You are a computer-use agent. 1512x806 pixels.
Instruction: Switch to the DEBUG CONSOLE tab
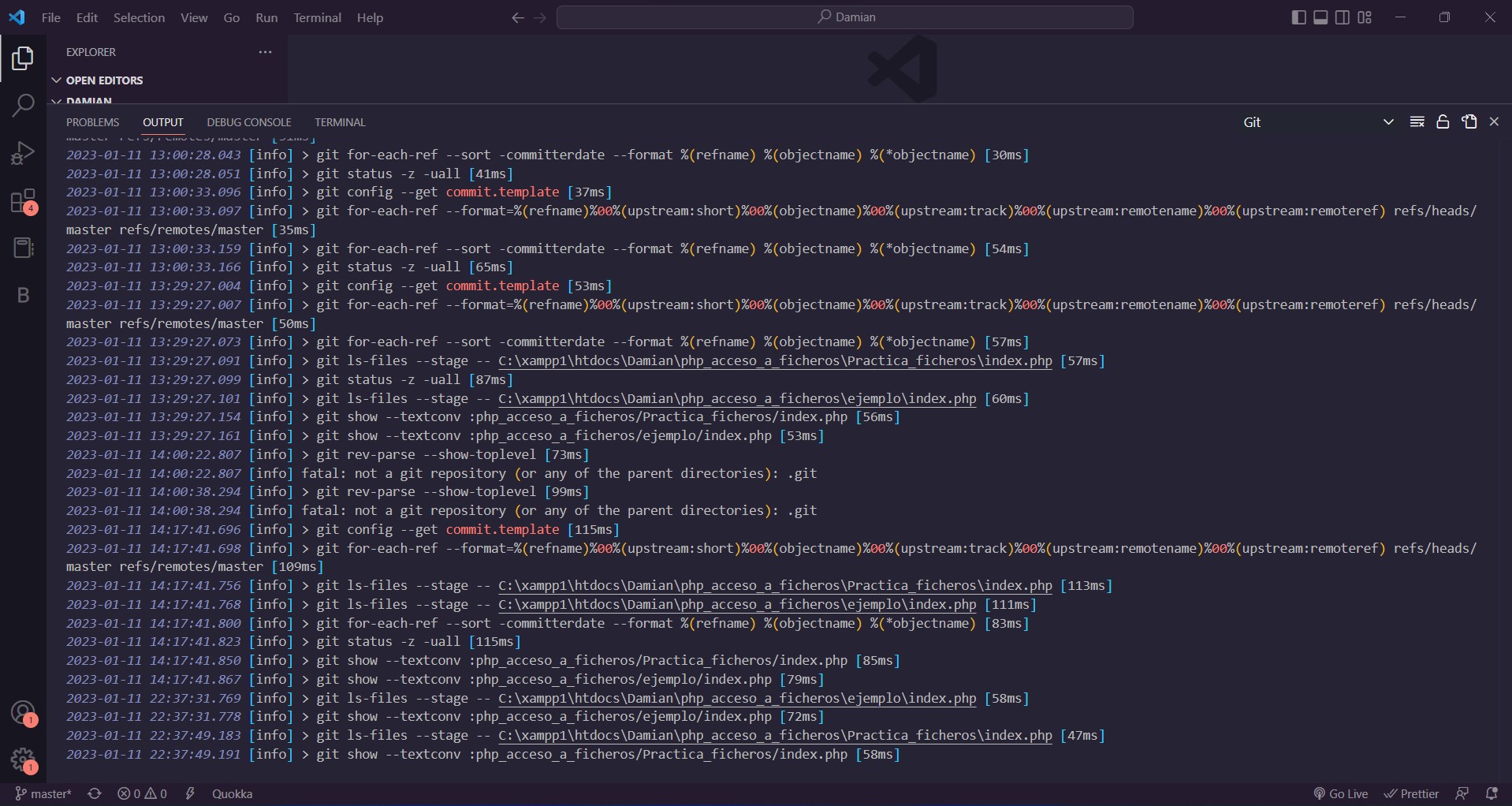[249, 122]
